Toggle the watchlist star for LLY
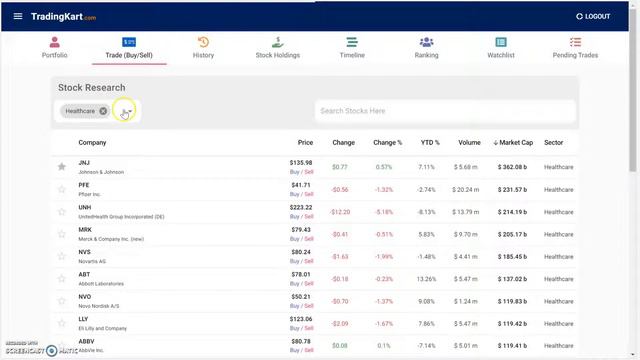Screen dimensions: 640x360 pyautogui.click(x=62, y=323)
